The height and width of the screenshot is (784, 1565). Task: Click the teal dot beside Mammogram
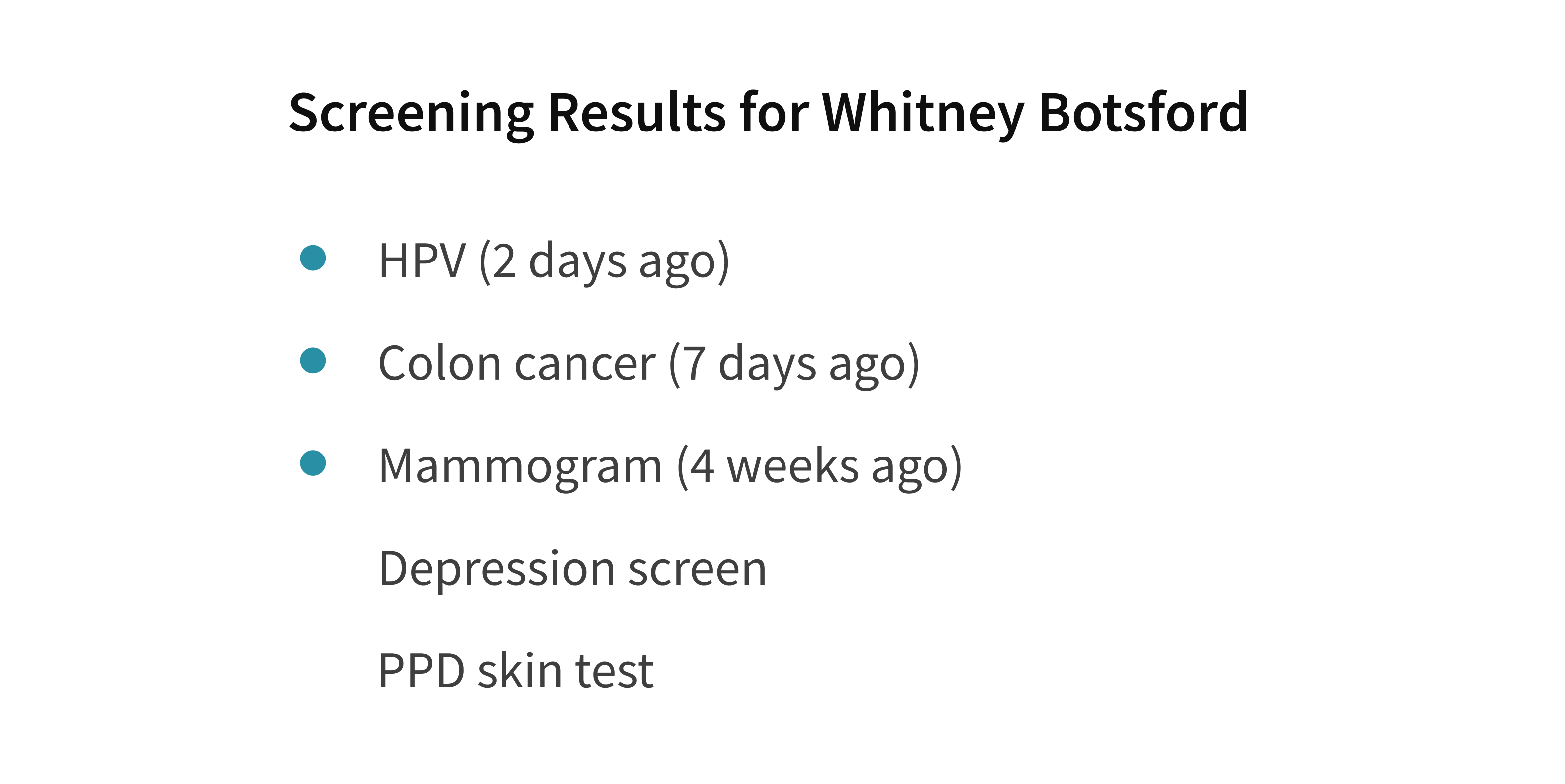click(x=313, y=463)
